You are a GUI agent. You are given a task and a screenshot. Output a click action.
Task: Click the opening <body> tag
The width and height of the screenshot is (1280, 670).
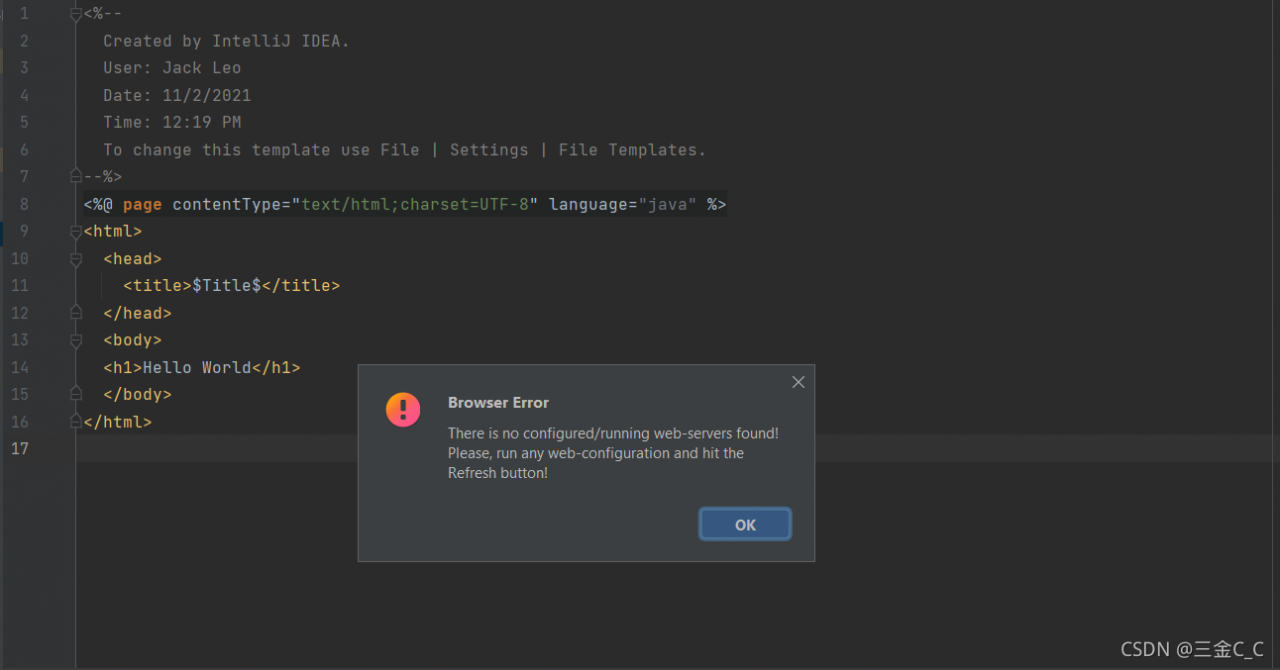point(133,340)
